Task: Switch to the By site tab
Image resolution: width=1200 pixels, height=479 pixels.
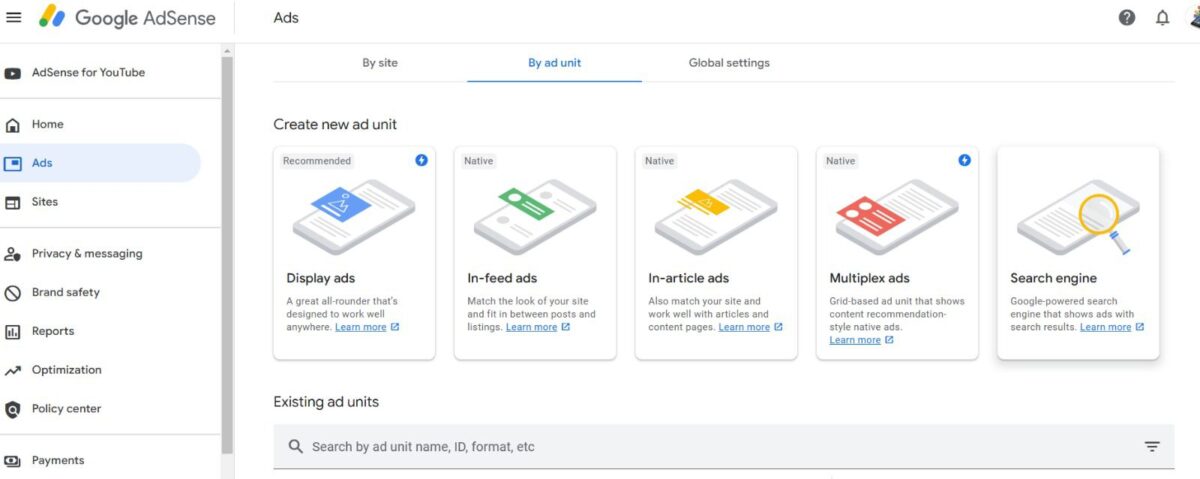Action: tap(380, 62)
